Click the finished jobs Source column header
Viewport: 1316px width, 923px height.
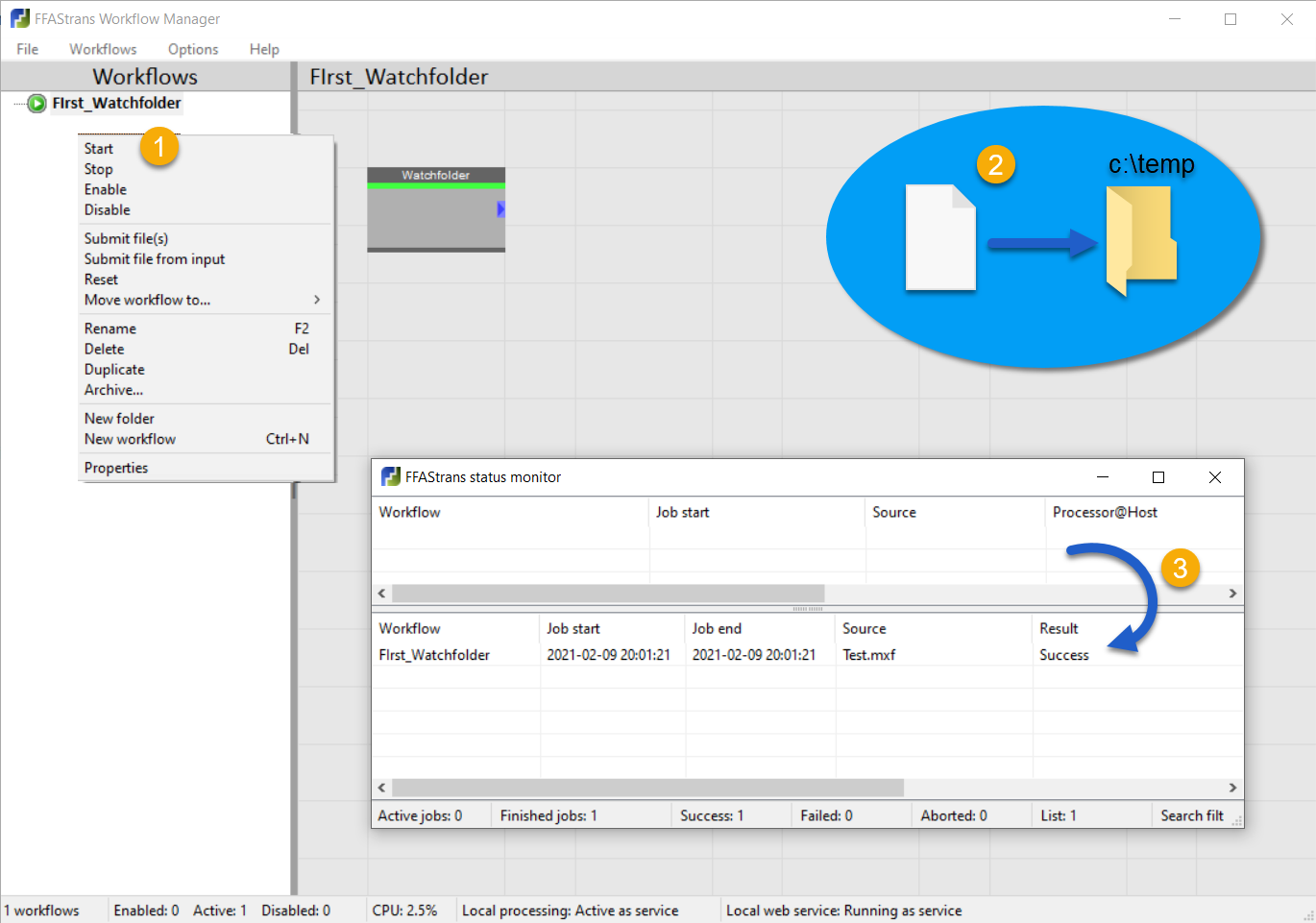pyautogui.click(x=935, y=628)
